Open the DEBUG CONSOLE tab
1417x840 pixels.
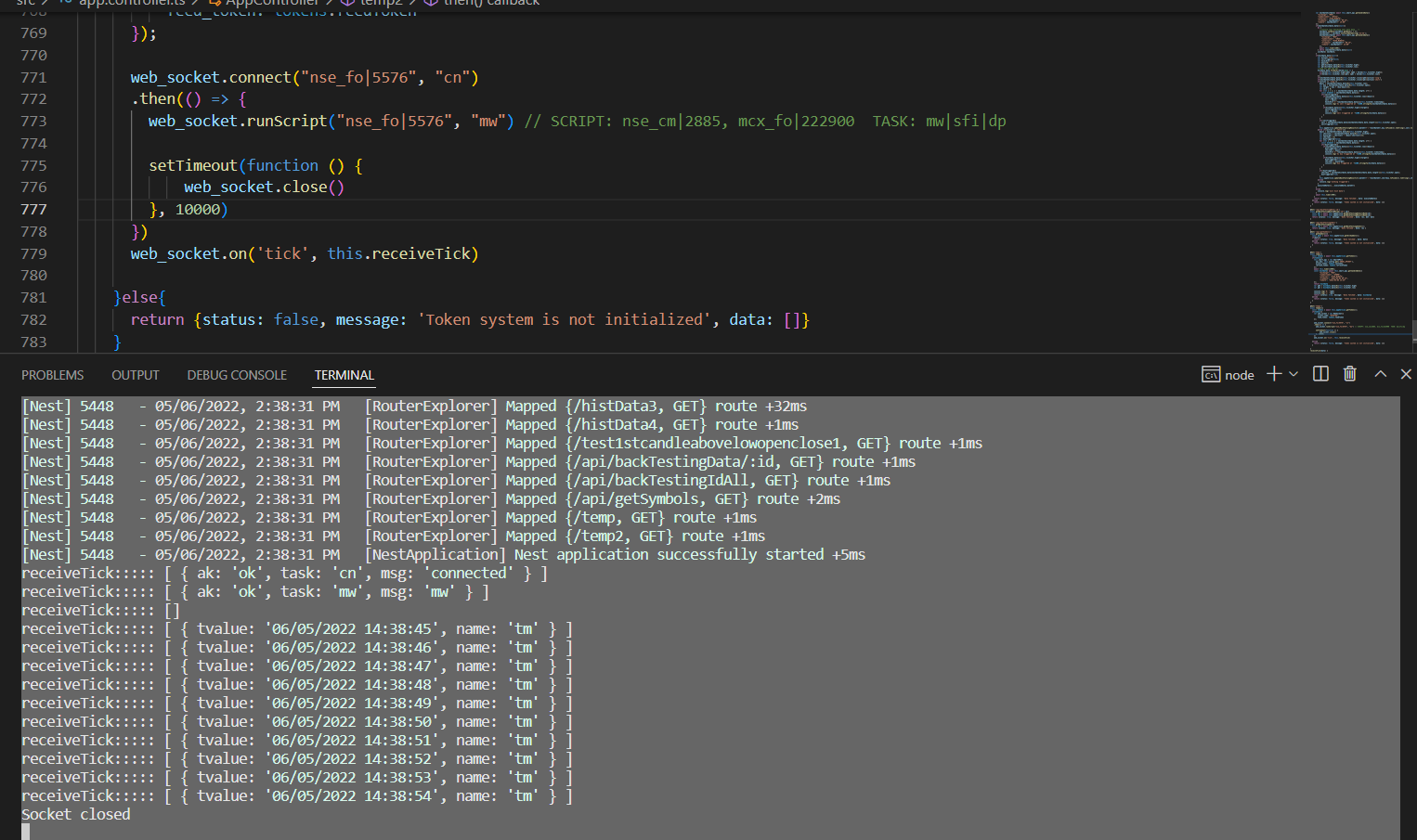(237, 375)
